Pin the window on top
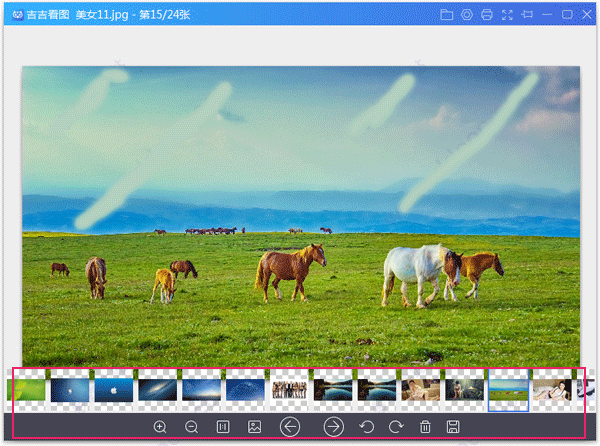The height and width of the screenshot is (446, 600). (x=527, y=15)
